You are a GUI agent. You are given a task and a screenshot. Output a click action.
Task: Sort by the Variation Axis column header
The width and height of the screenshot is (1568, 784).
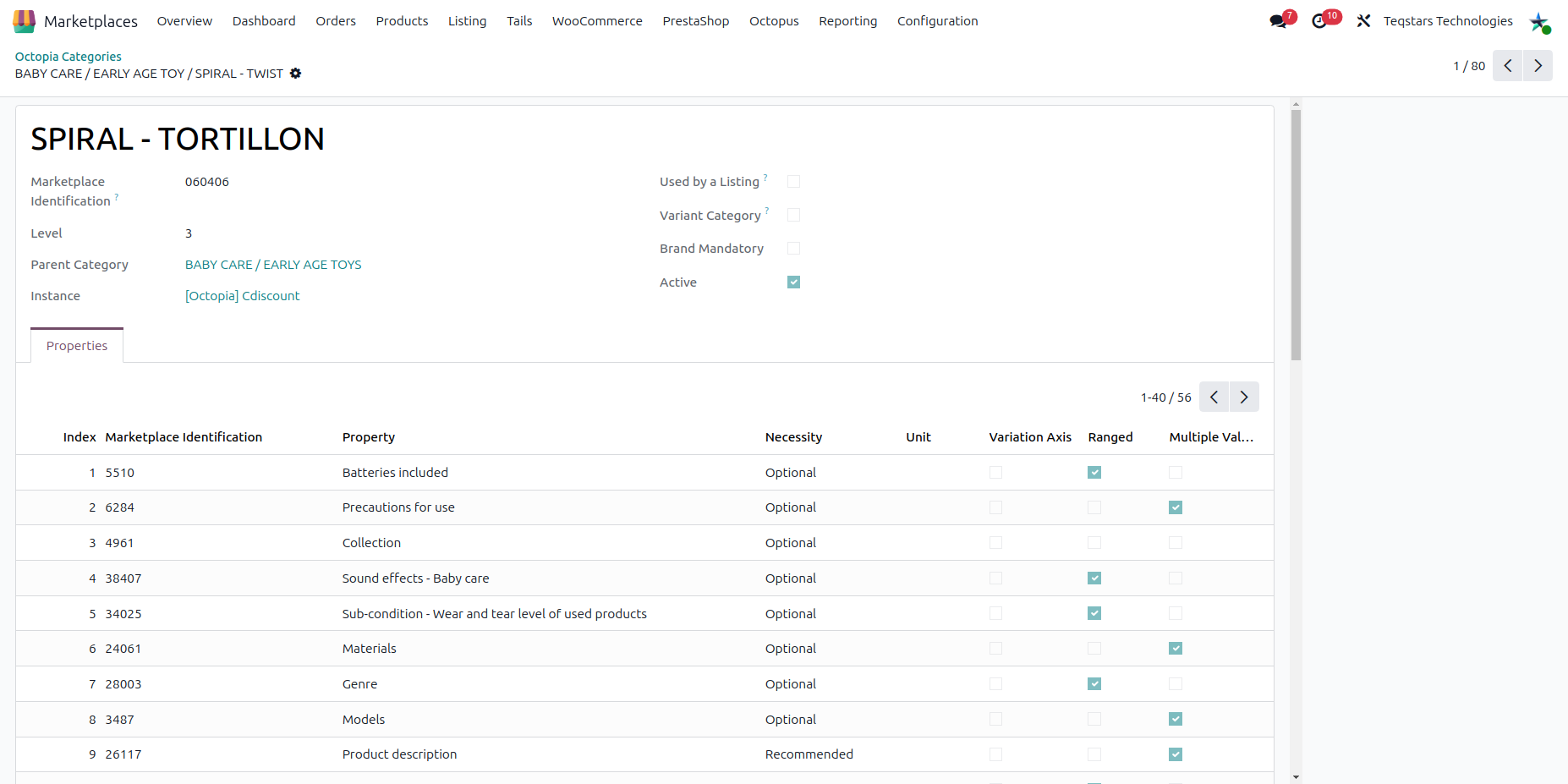1030,437
